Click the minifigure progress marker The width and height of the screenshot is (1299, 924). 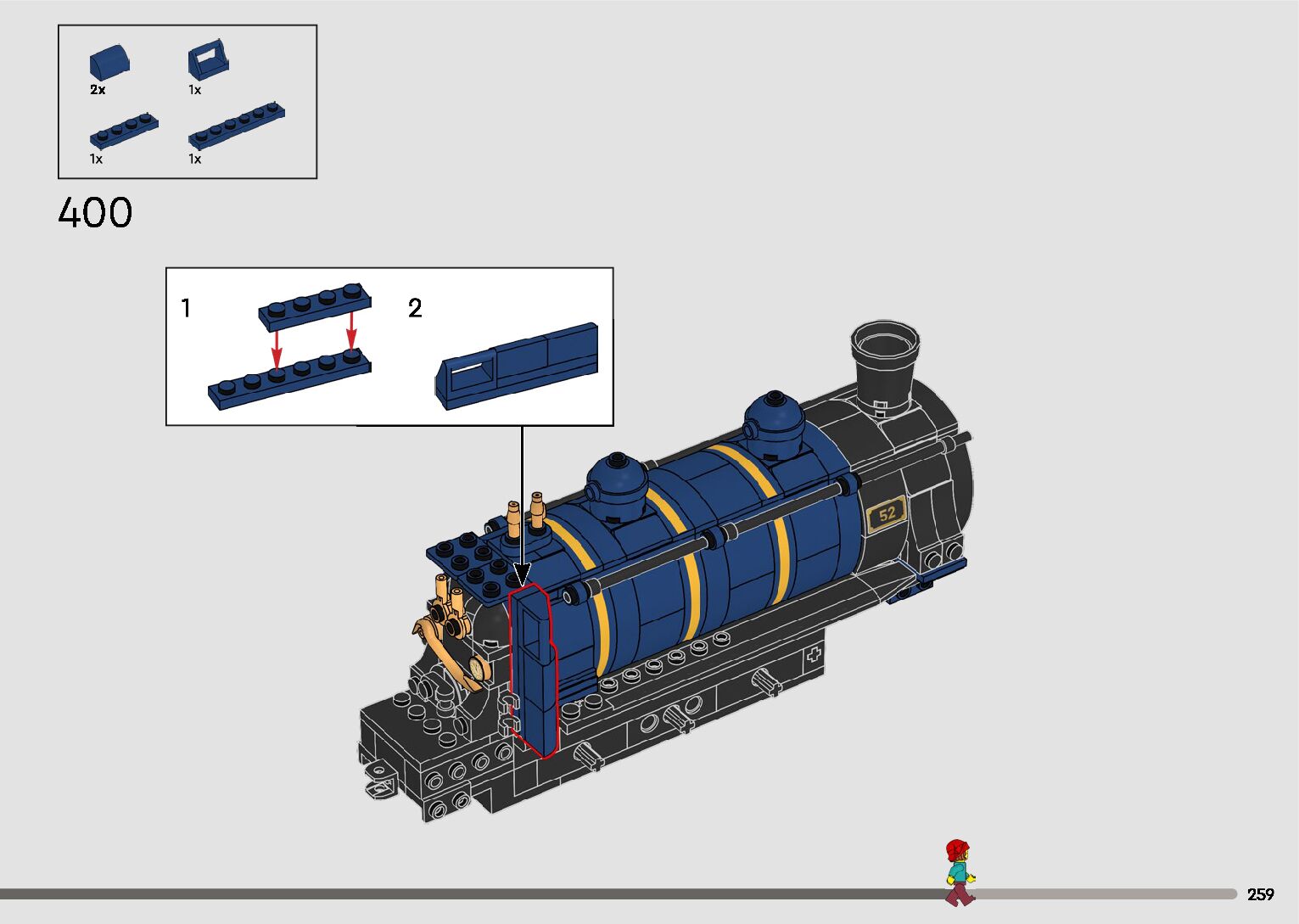pyautogui.click(x=959, y=872)
